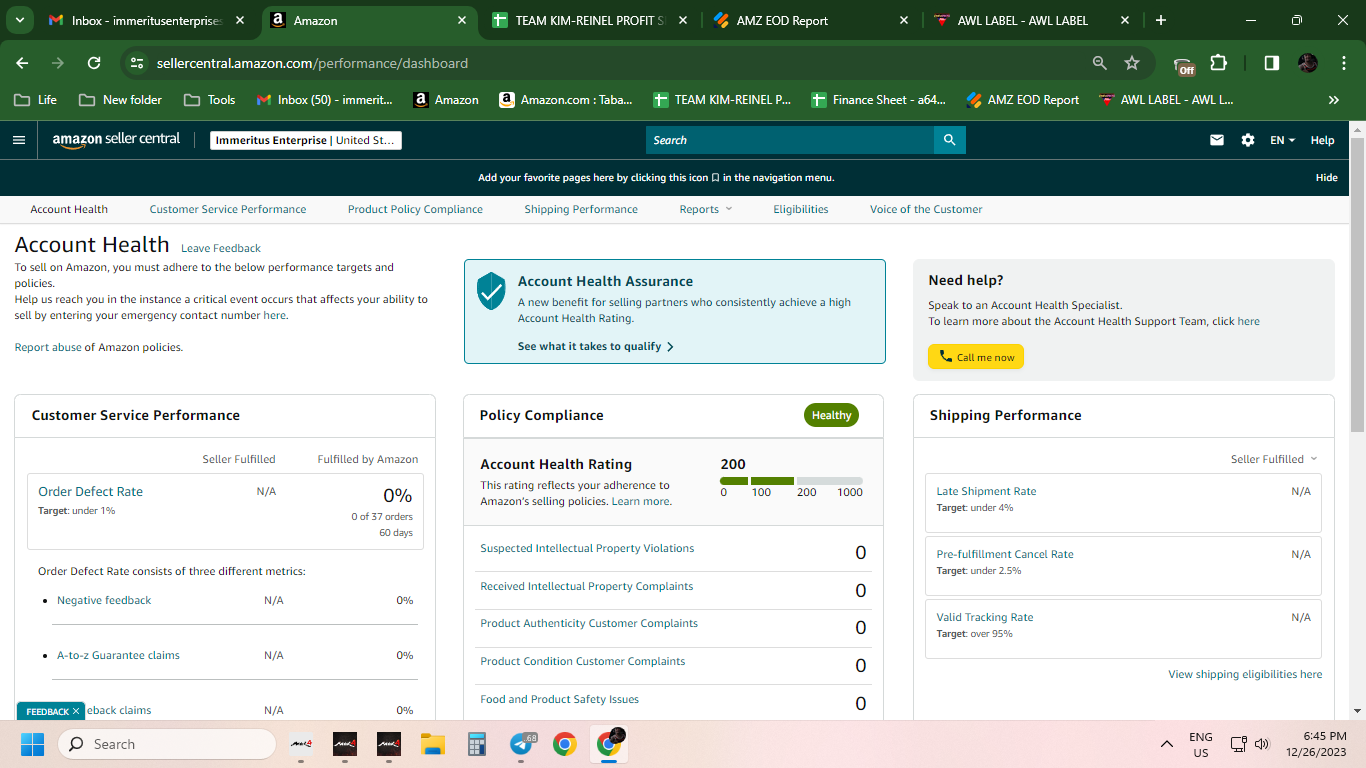Open File Explorer from the taskbar
The height and width of the screenshot is (768, 1366).
coord(432,744)
